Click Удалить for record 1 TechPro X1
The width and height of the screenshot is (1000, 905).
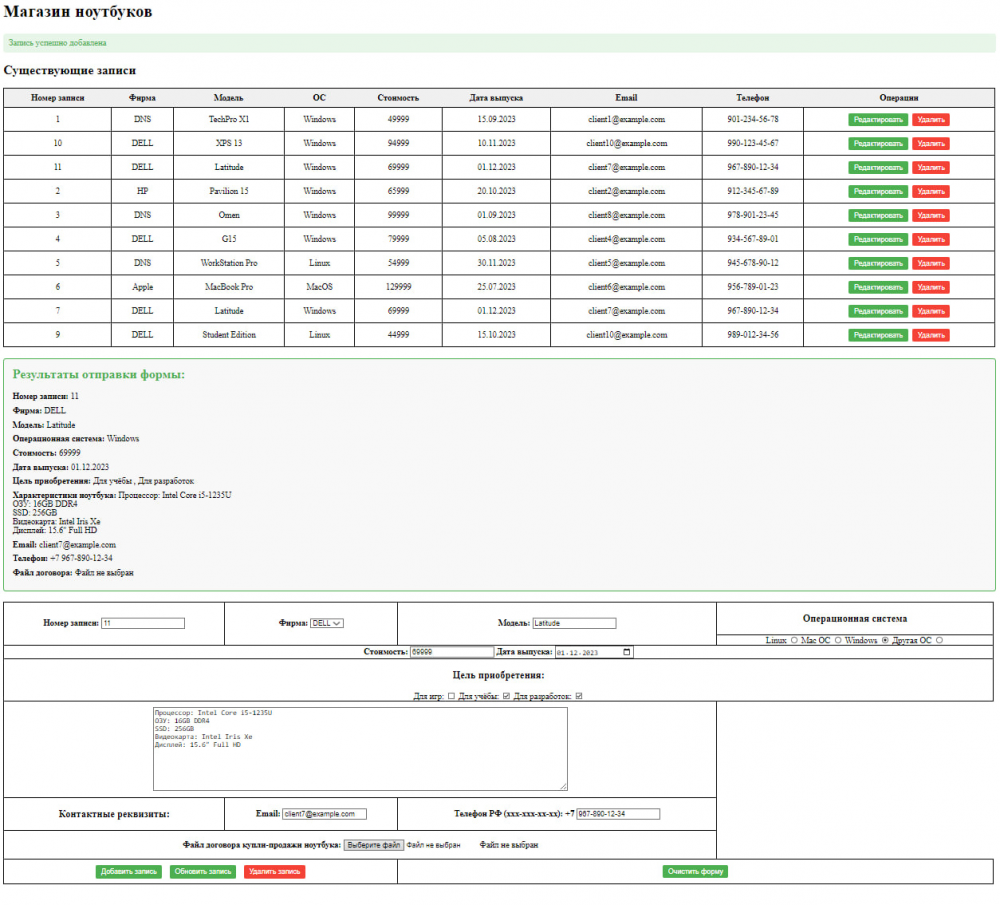(930, 119)
